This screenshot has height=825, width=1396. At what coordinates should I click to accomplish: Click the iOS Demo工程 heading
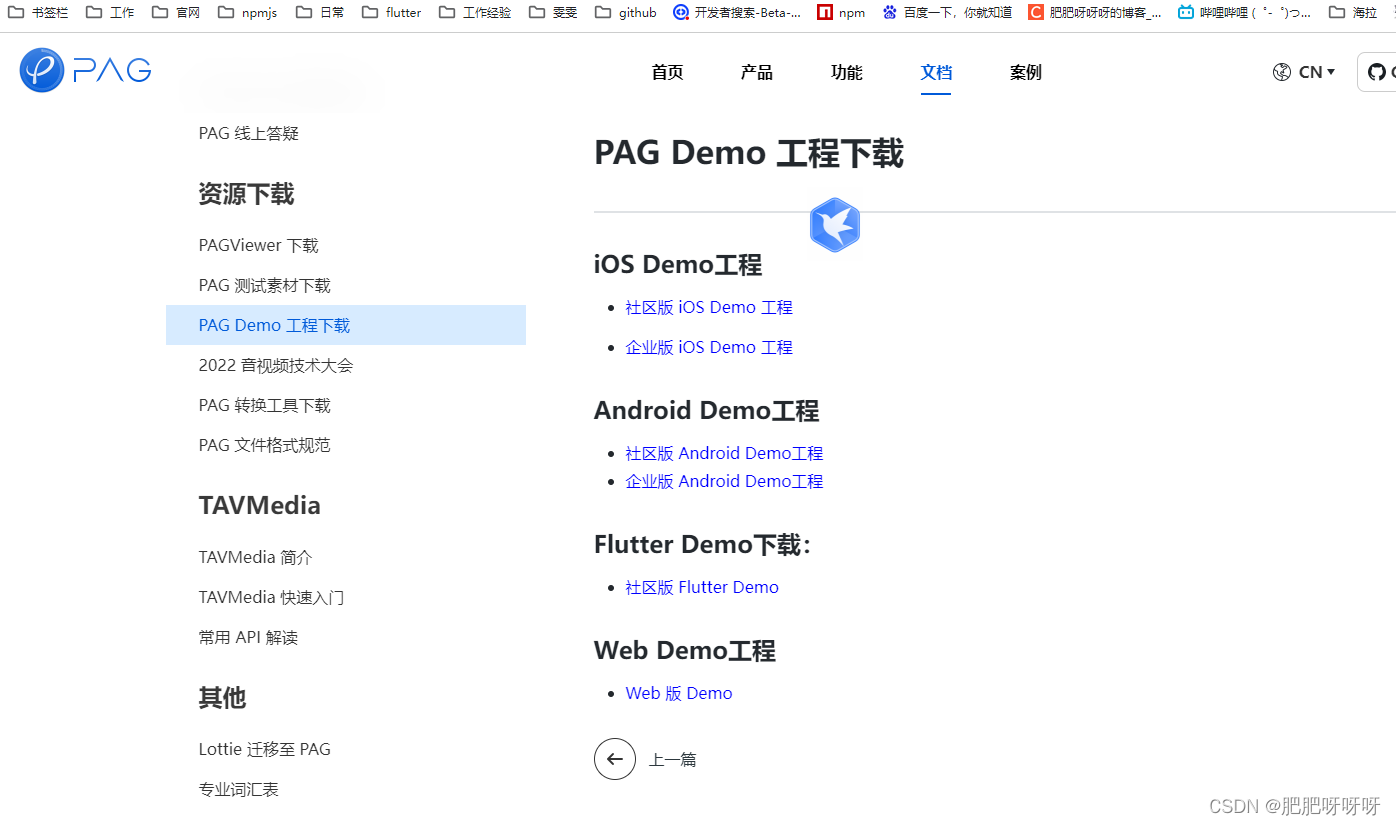(678, 265)
